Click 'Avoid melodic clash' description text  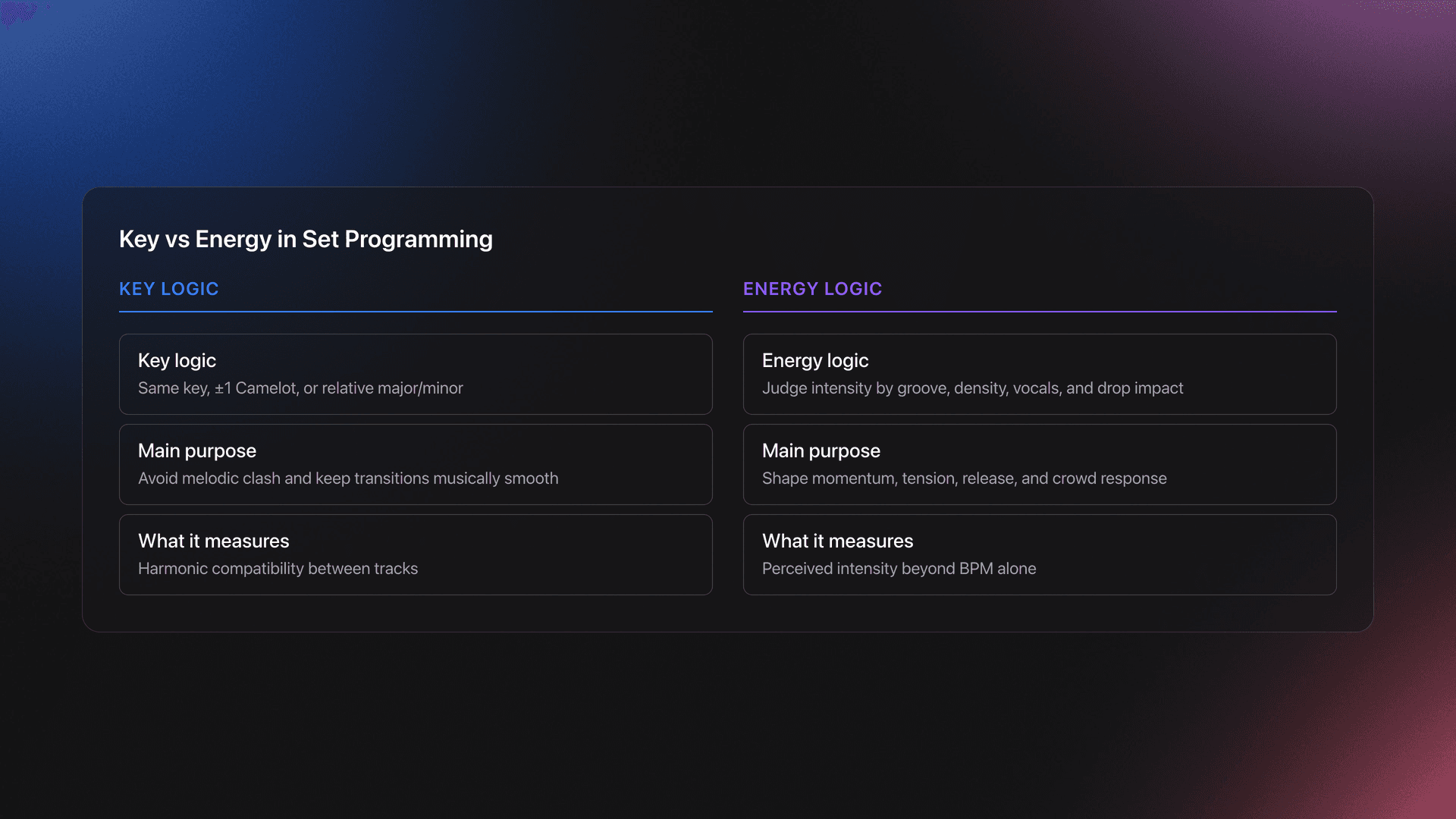pos(209,479)
